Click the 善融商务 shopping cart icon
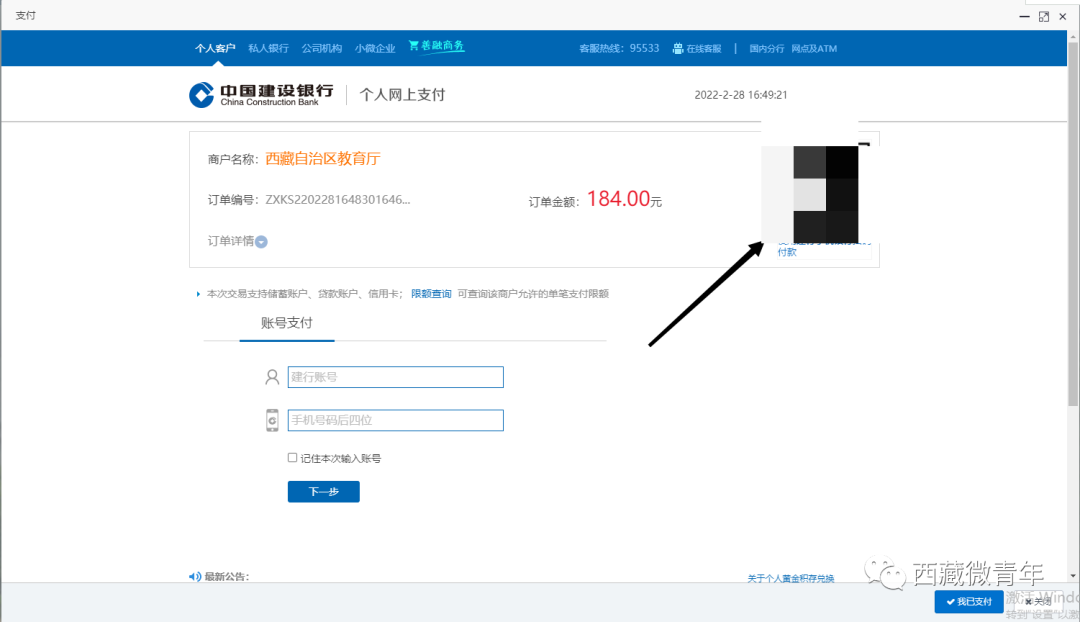The width and height of the screenshot is (1080, 622). coord(414,47)
